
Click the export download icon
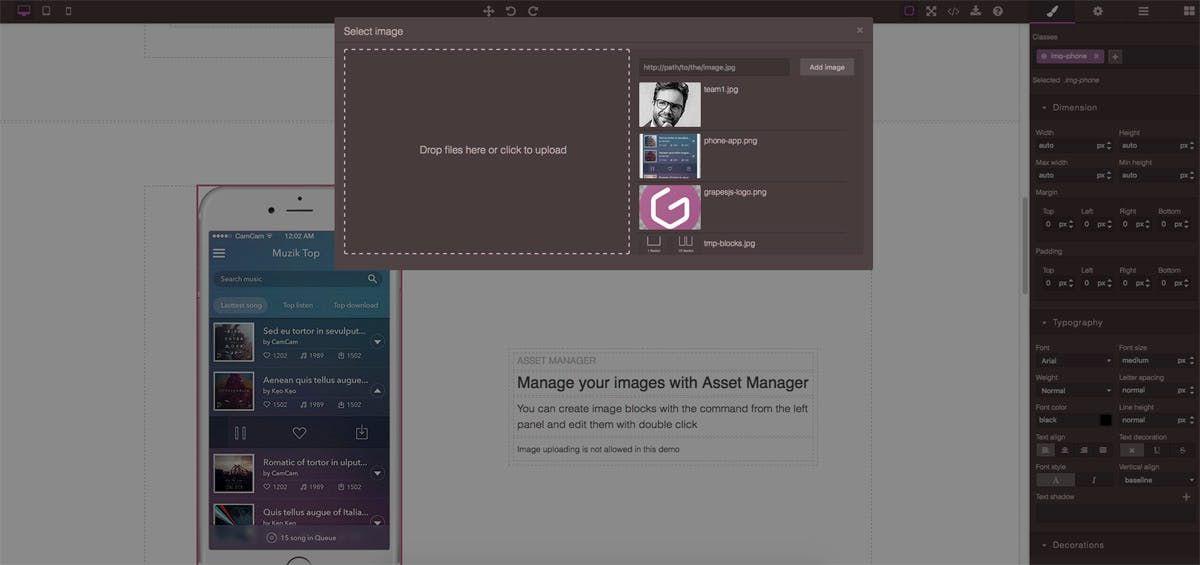(x=976, y=11)
